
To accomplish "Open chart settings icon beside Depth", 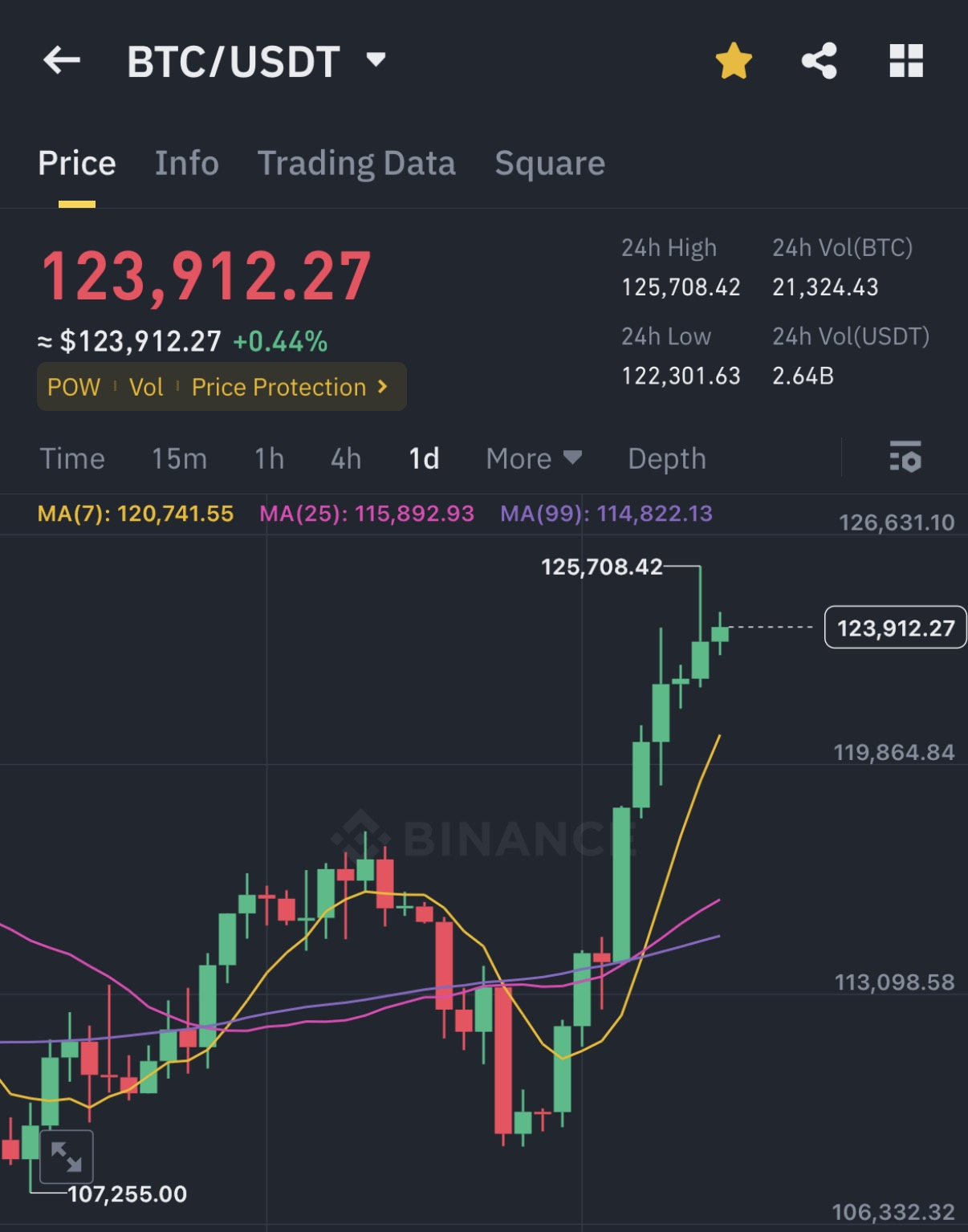I will click(x=905, y=457).
